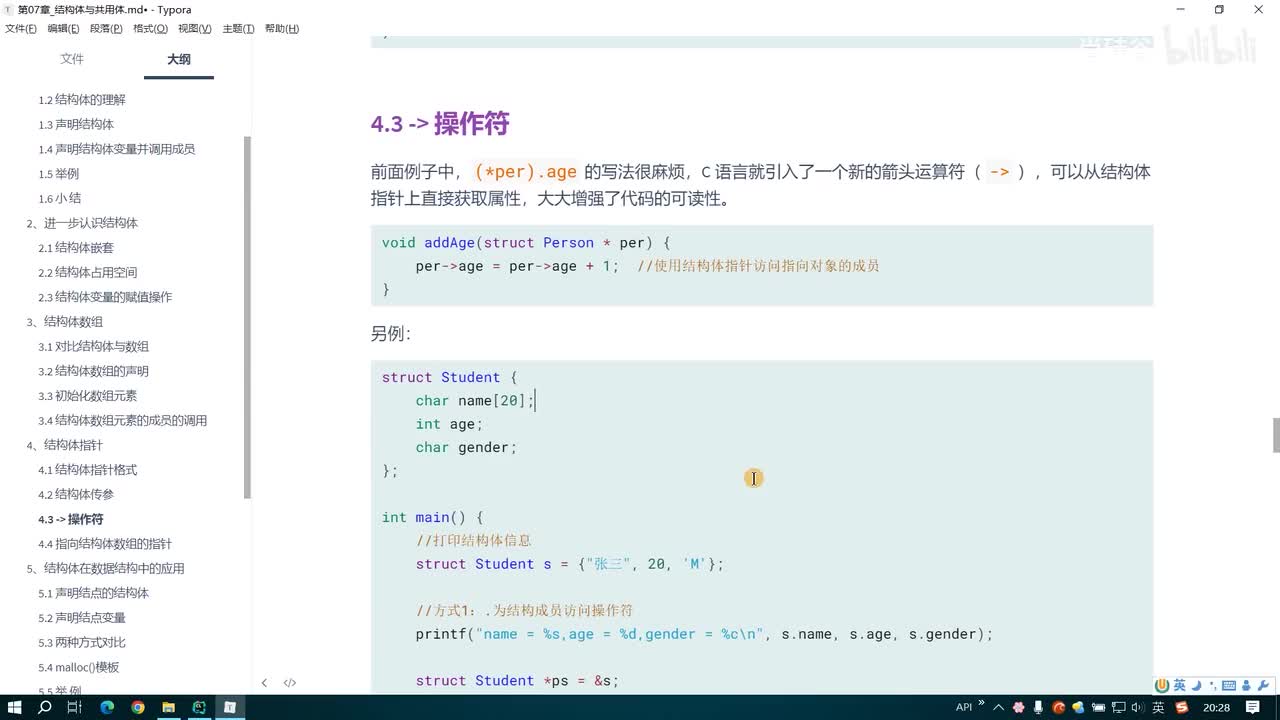This screenshot has width=1280, height=720.
Task: Click the sidebar collapse left-arrow icon
Action: (x=264, y=683)
